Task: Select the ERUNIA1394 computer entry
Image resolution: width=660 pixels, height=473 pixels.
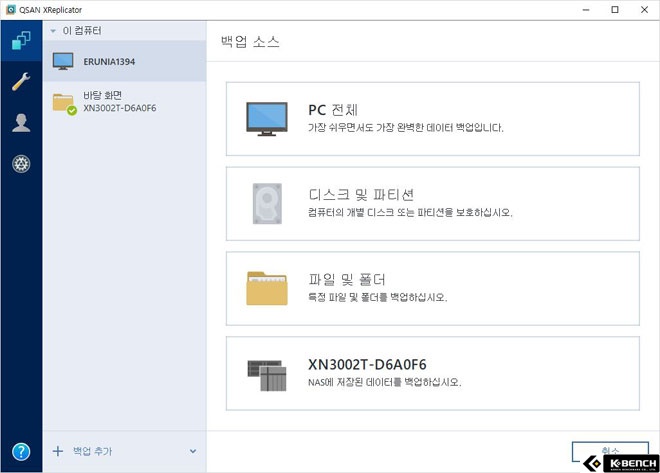Action: (x=125, y=61)
